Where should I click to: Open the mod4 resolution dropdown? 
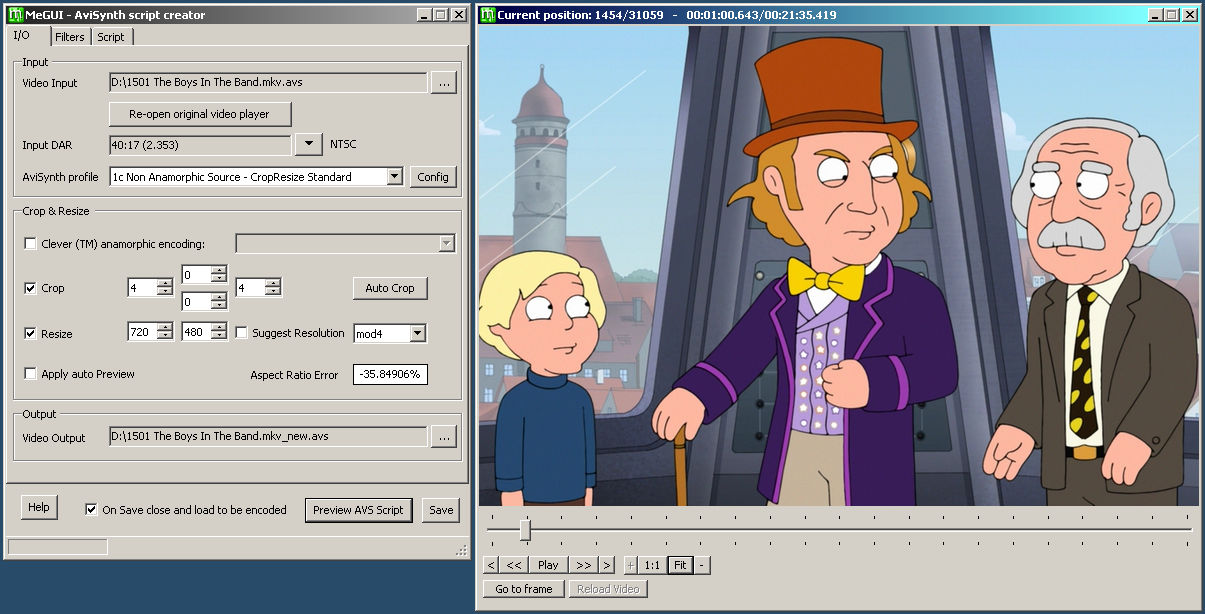pyautogui.click(x=417, y=333)
